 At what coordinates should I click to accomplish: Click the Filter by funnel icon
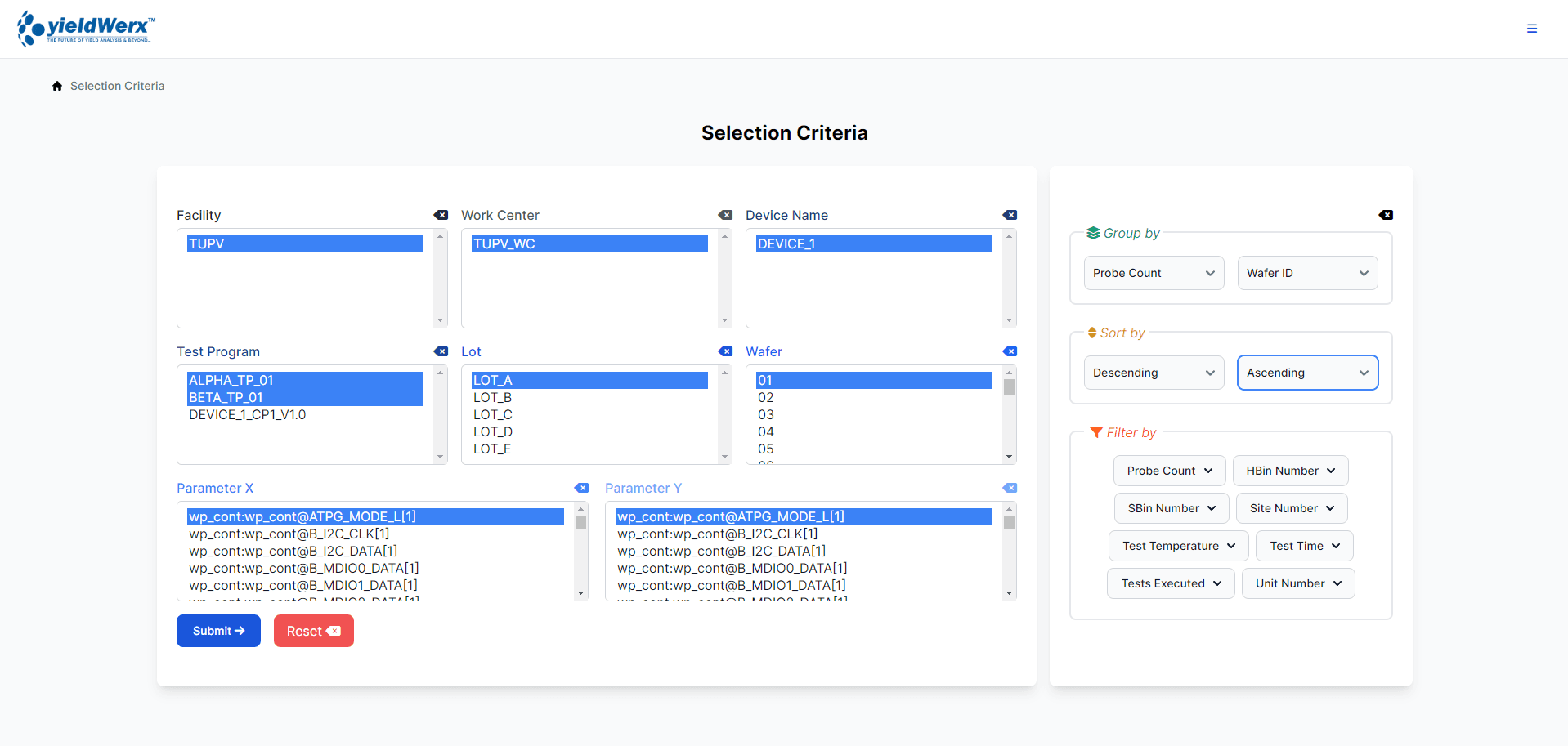pyautogui.click(x=1096, y=432)
